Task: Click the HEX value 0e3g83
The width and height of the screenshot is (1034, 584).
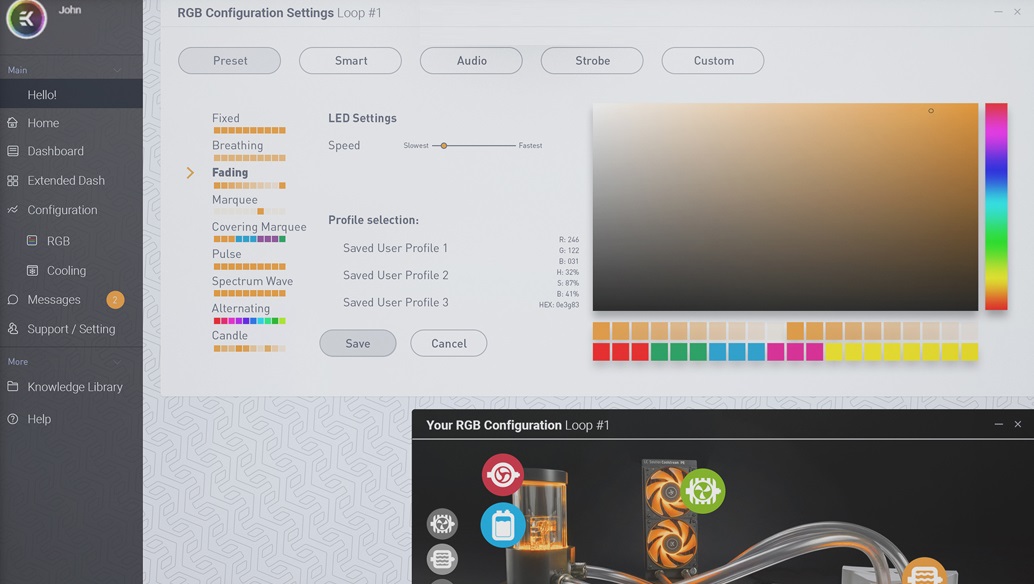Action: tap(559, 305)
